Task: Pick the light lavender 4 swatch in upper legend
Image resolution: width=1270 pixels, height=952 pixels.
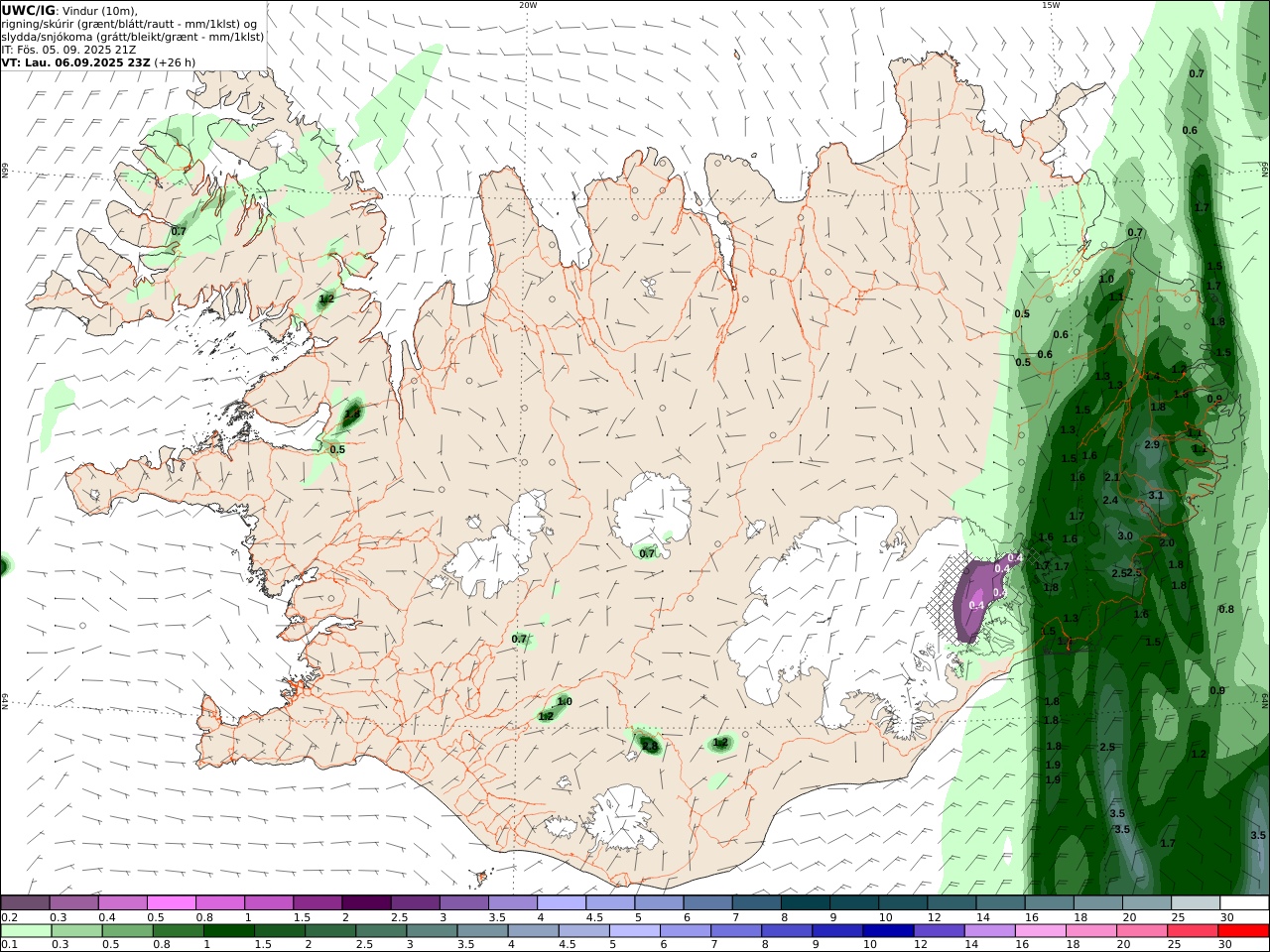Action: [x=562, y=903]
